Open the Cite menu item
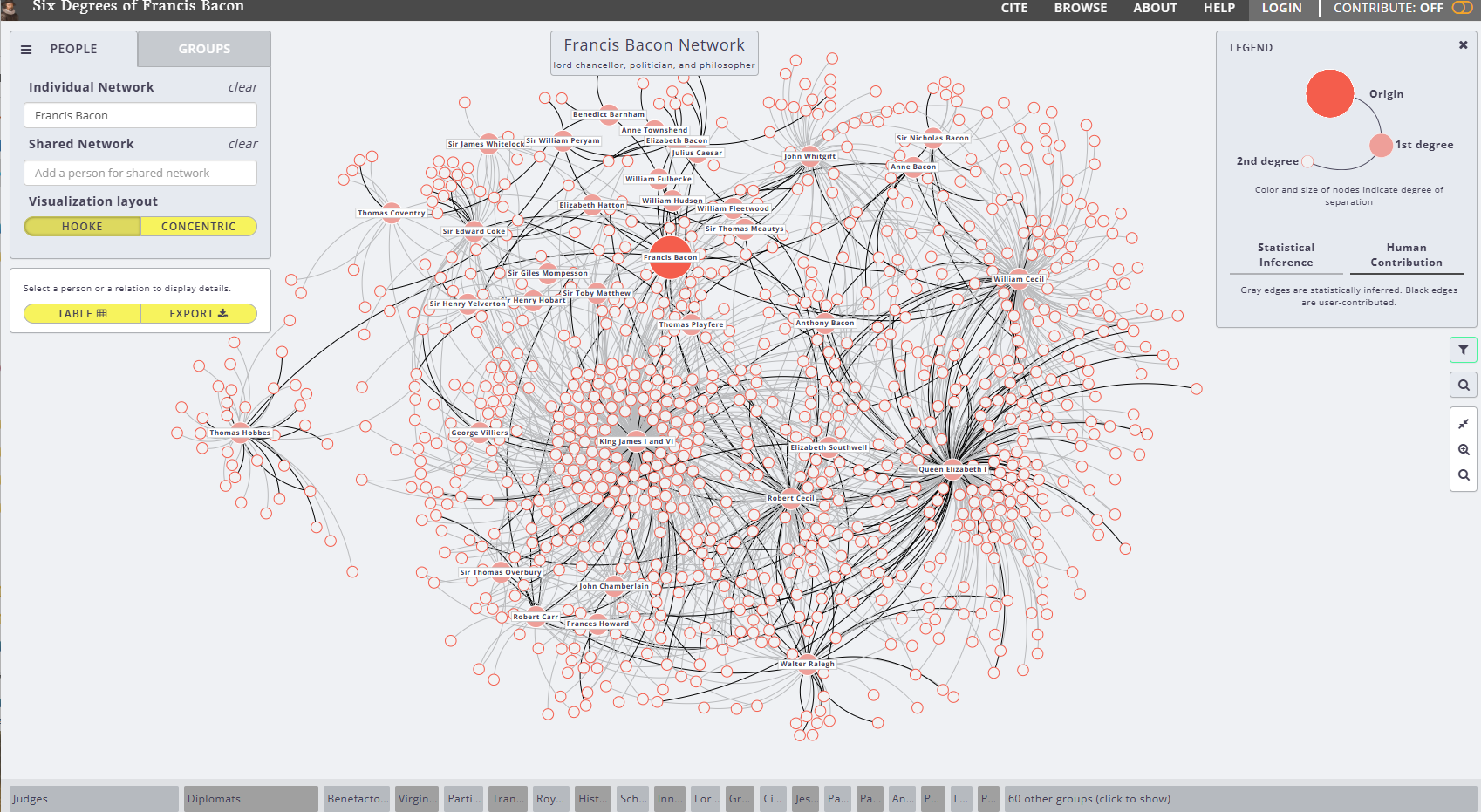The height and width of the screenshot is (812, 1481). coord(1014,8)
